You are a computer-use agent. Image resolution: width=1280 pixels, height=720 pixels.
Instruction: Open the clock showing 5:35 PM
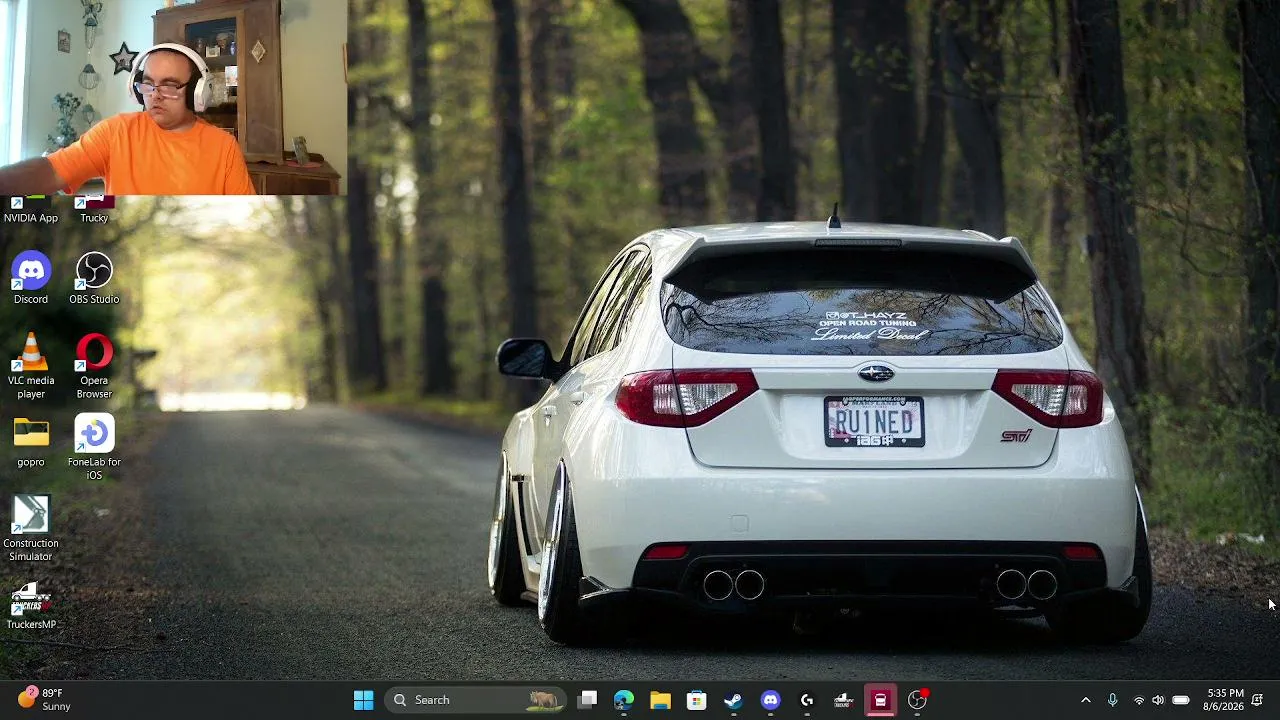[1223, 700]
